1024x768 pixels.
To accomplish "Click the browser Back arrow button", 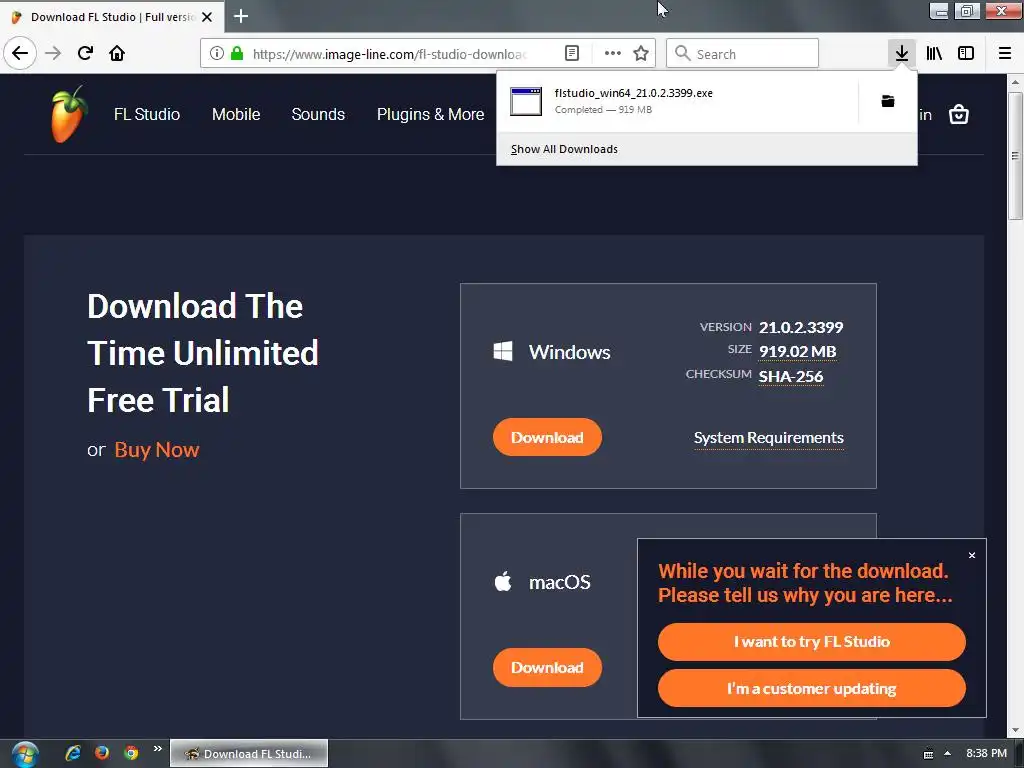I will point(20,53).
